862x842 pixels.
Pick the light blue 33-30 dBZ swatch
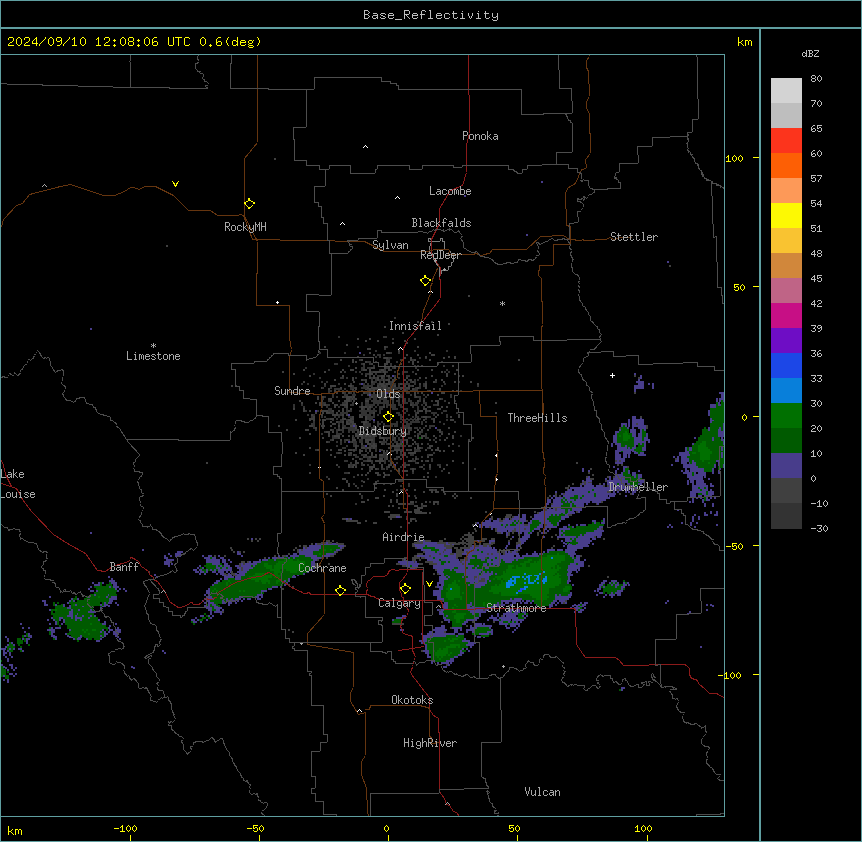[786, 390]
